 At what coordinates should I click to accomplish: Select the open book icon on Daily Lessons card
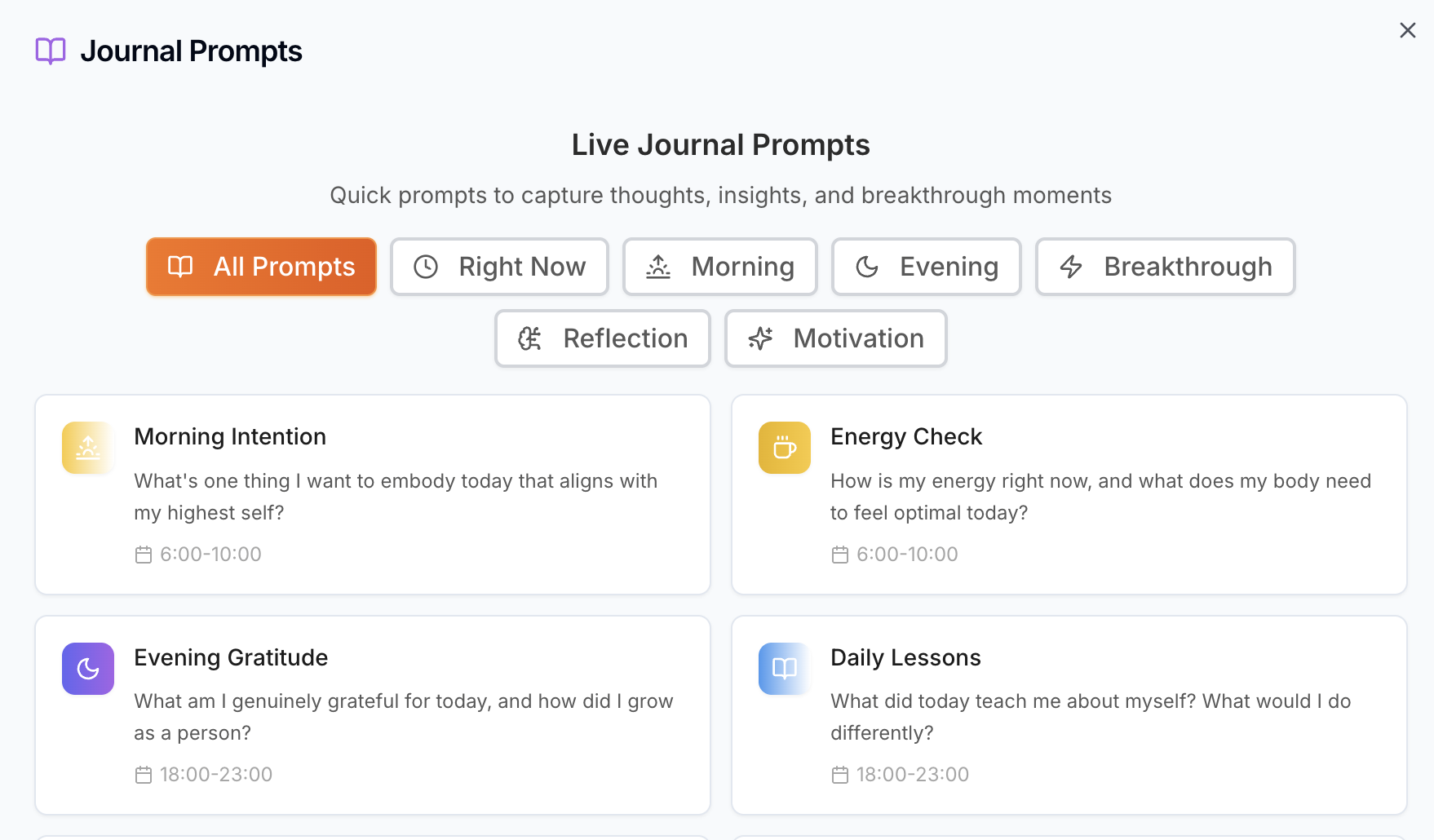pyautogui.click(x=784, y=668)
